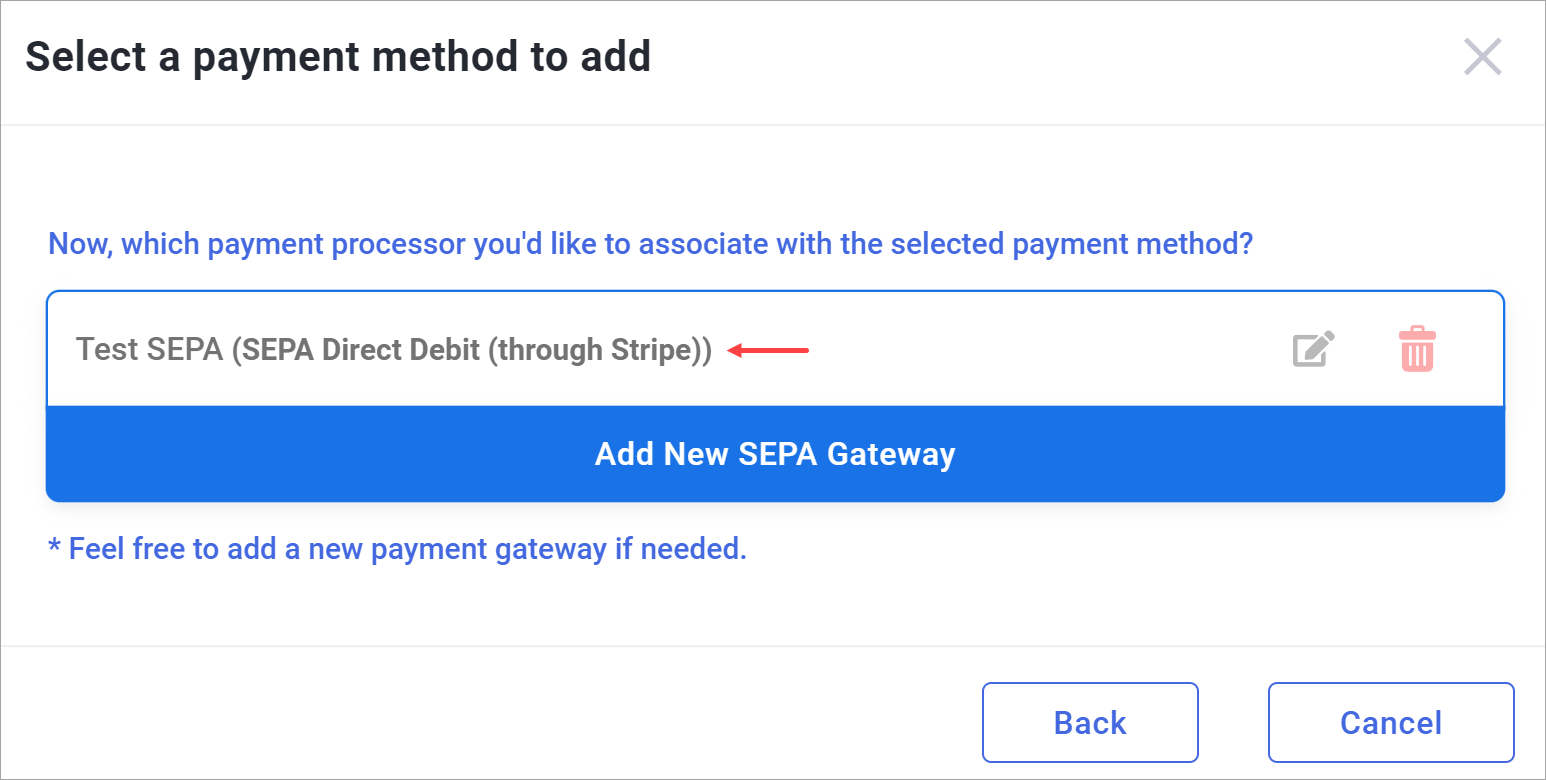This screenshot has width=1546, height=780.
Task: Click the 'Test SEPA' gateway name text
Action: pyautogui.click(x=150, y=350)
